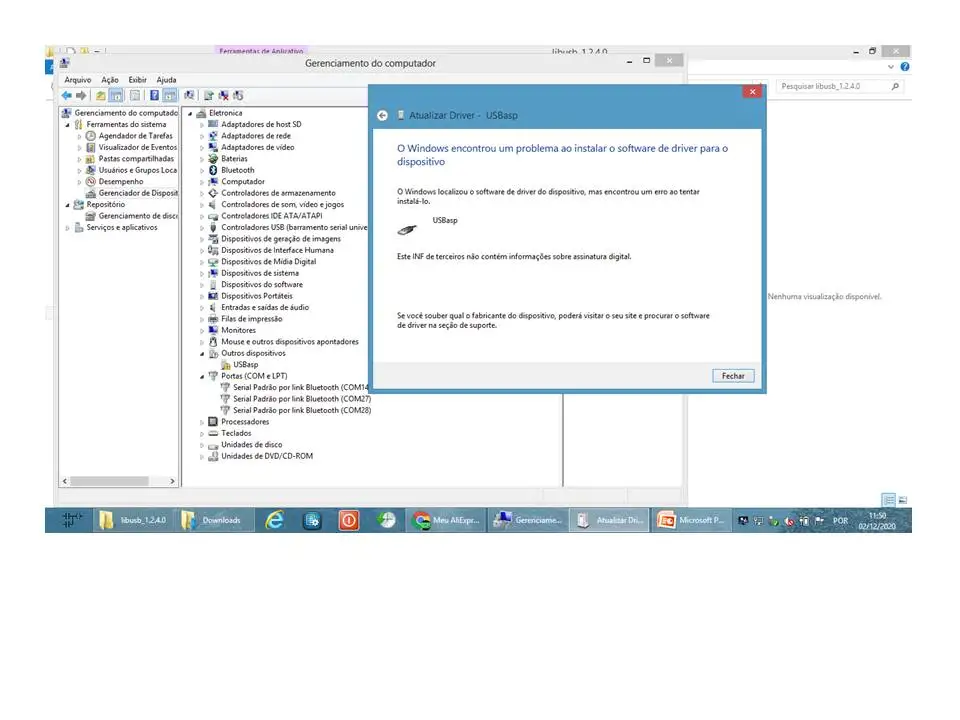Select Serial Padrão por link Bluetooth (COM28)
The height and width of the screenshot is (720, 960).
coord(302,411)
